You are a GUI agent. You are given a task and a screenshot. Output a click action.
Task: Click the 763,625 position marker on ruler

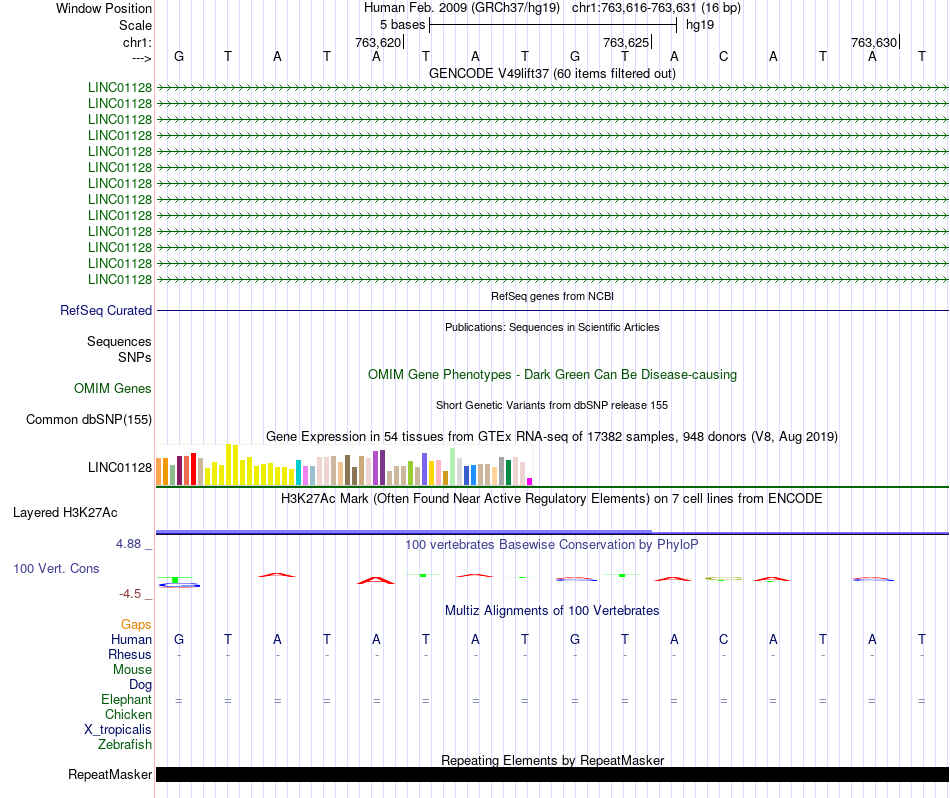(626, 42)
